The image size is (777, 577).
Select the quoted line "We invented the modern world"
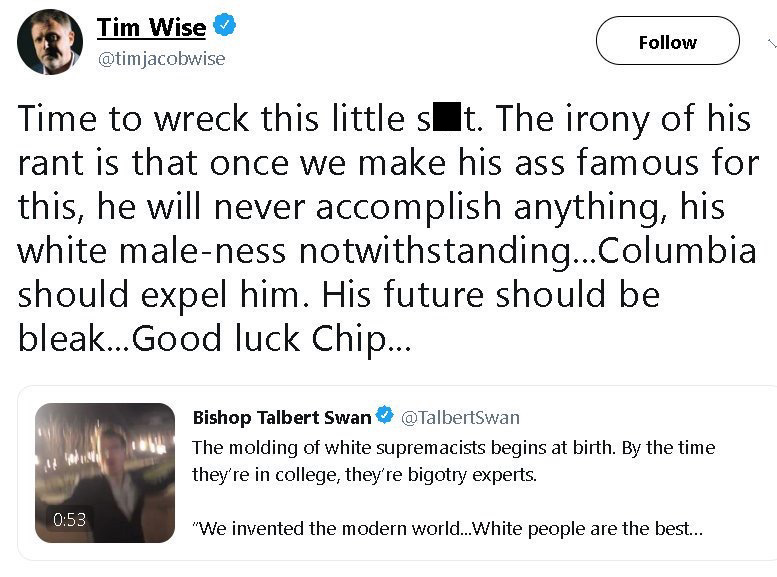[330, 528]
